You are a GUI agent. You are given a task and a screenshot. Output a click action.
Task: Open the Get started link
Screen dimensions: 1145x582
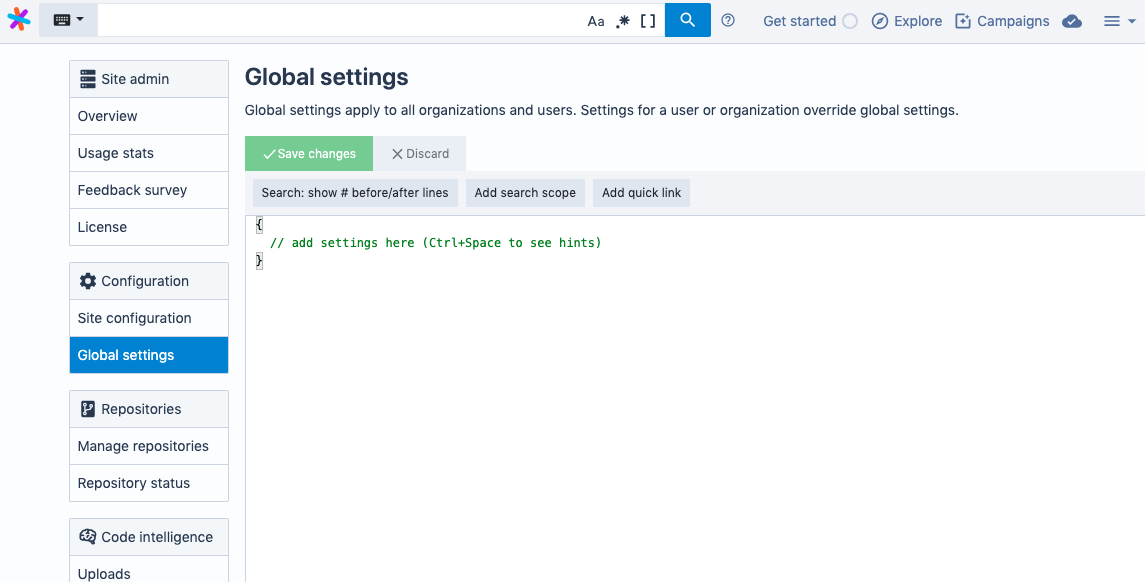pos(800,21)
